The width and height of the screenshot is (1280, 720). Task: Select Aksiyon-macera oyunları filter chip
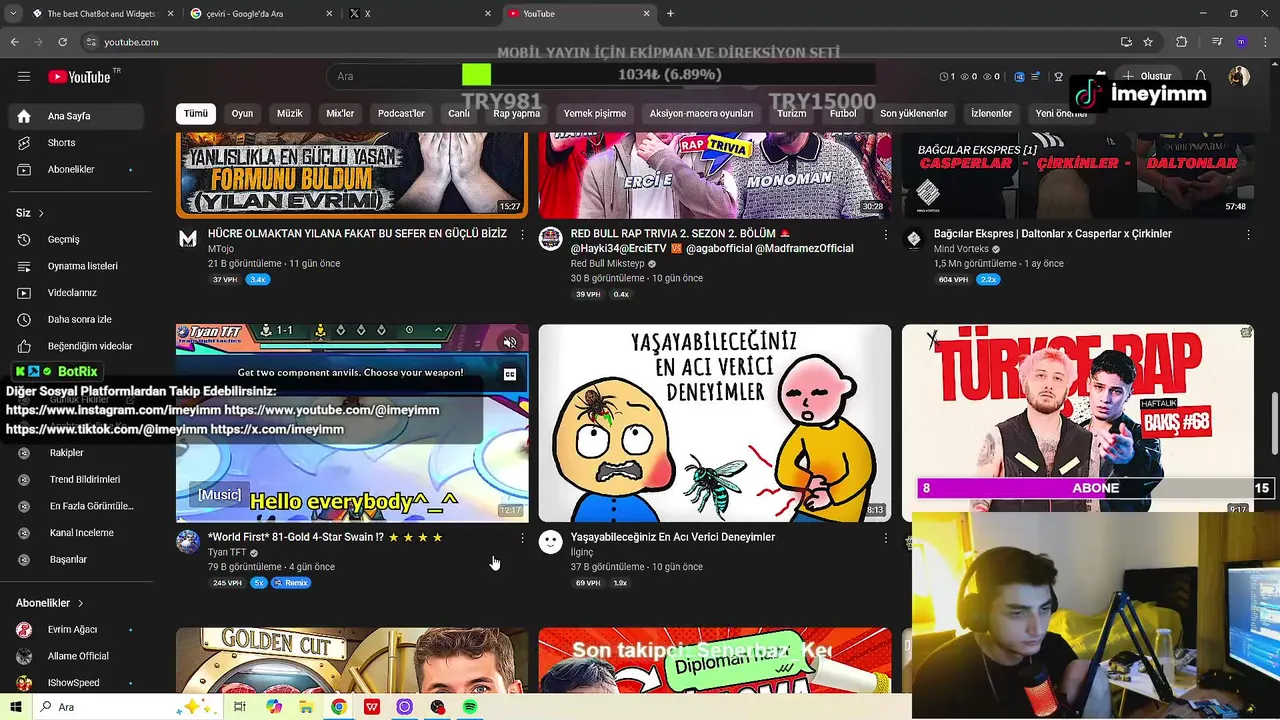(701, 113)
